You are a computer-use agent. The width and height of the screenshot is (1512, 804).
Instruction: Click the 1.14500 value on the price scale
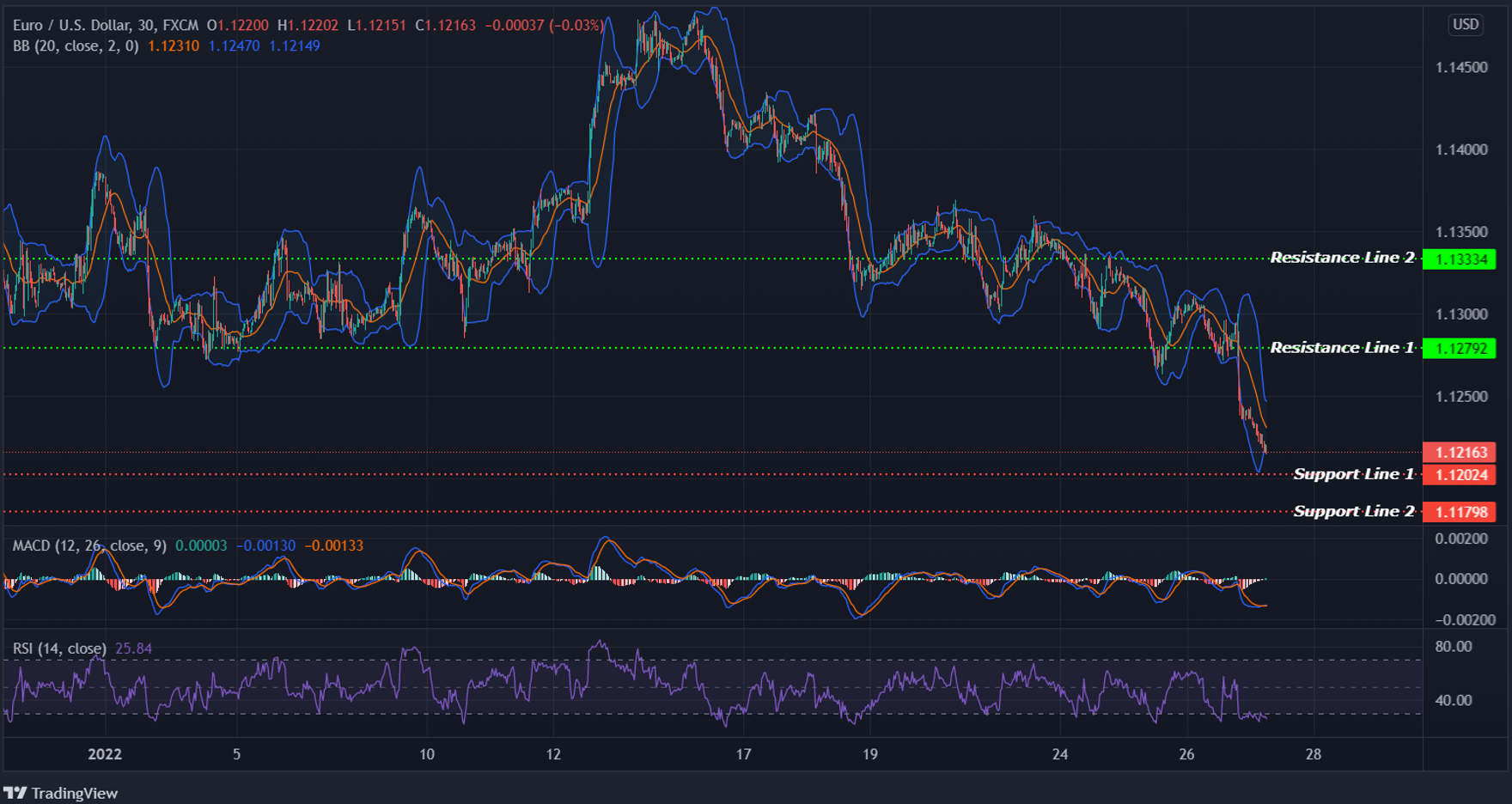(x=1462, y=67)
